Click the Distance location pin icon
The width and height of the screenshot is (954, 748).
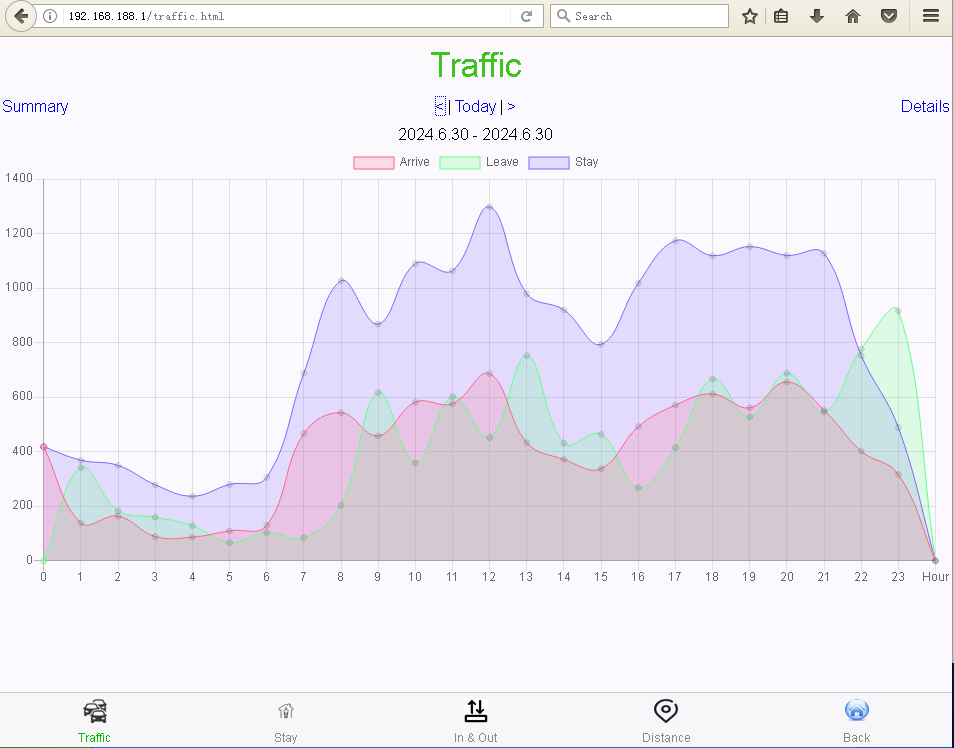pyautogui.click(x=666, y=710)
